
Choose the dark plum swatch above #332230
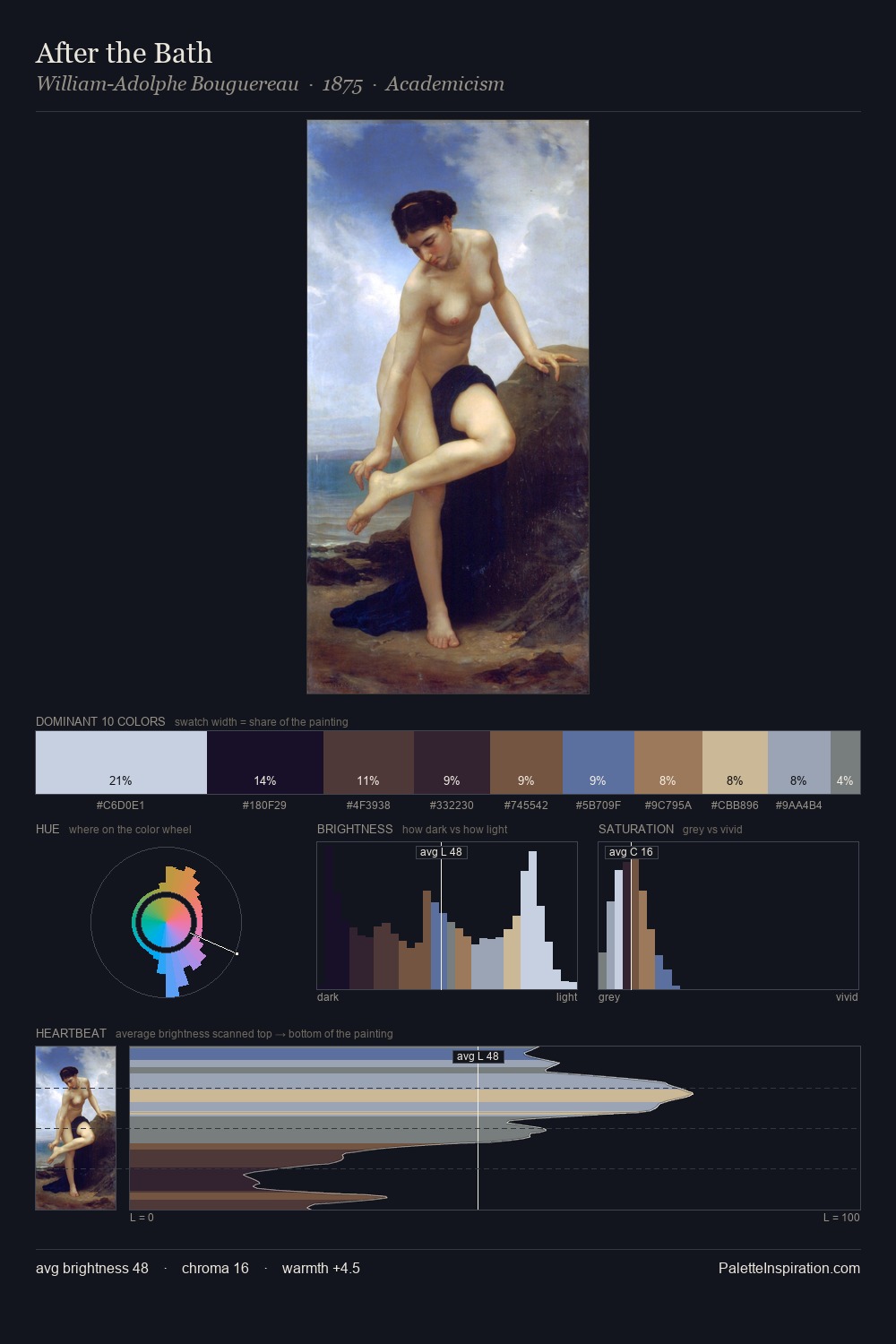tap(452, 762)
